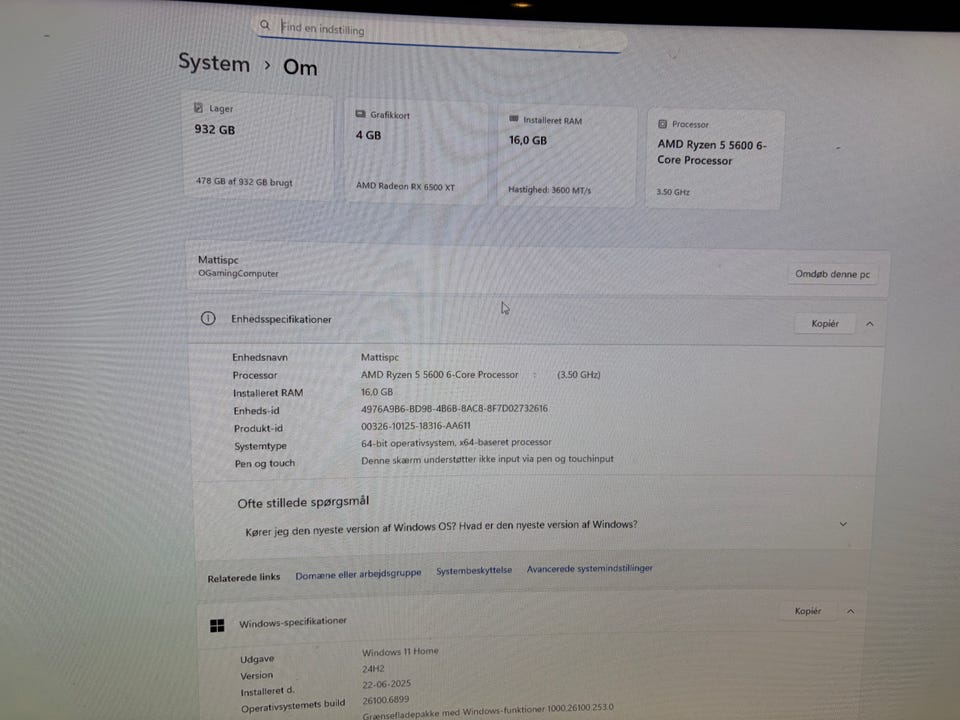Select the Enhedsnavn value 'Mattispc'
960x720 pixels.
[380, 357]
